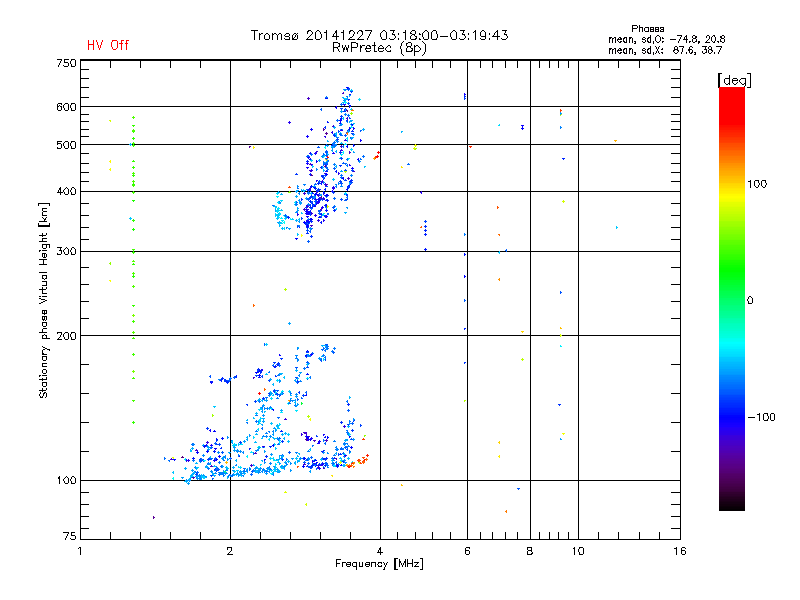Click the y-axis tick label '200'
This screenshot has height=600, width=800.
click(66, 336)
